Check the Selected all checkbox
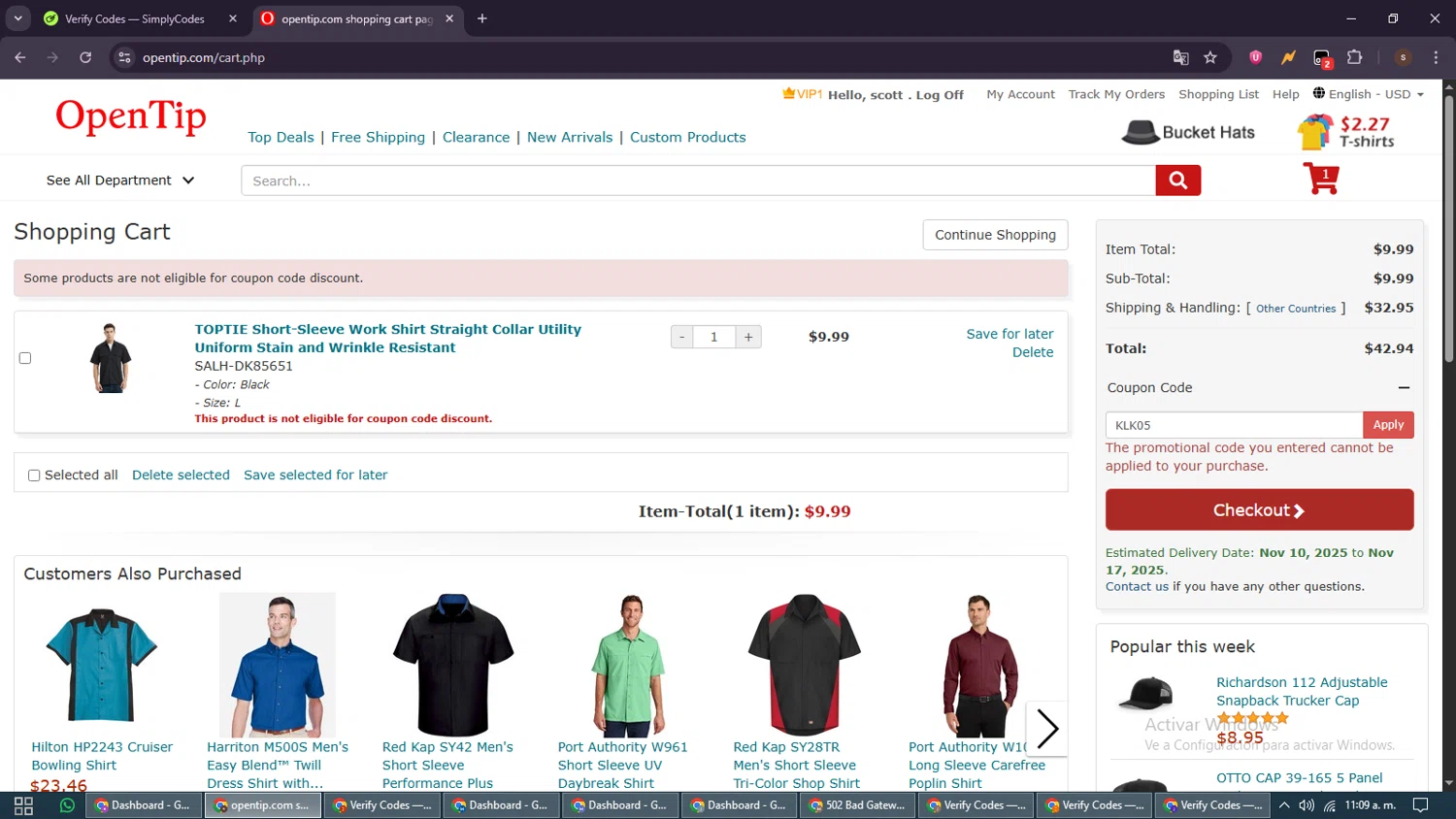This screenshot has height=819, width=1456. pyautogui.click(x=34, y=475)
